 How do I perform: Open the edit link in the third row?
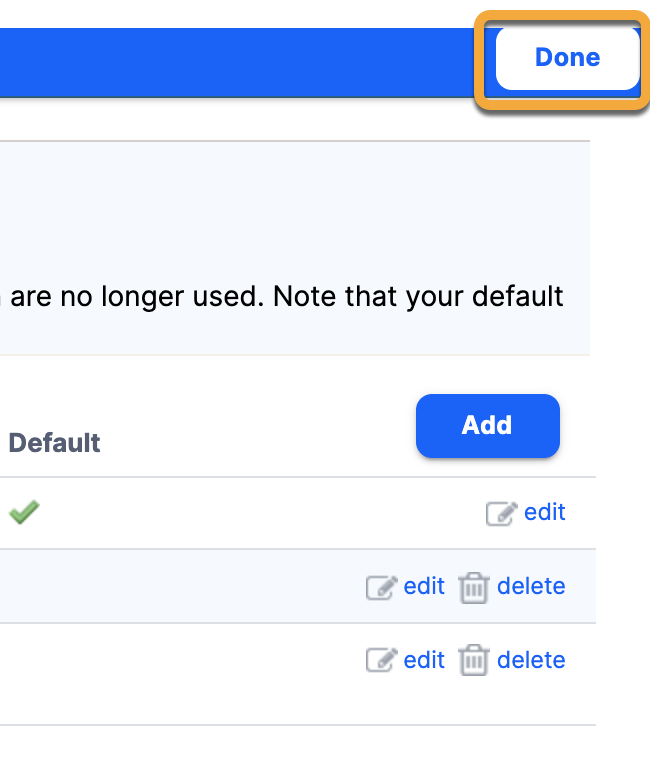tap(424, 660)
